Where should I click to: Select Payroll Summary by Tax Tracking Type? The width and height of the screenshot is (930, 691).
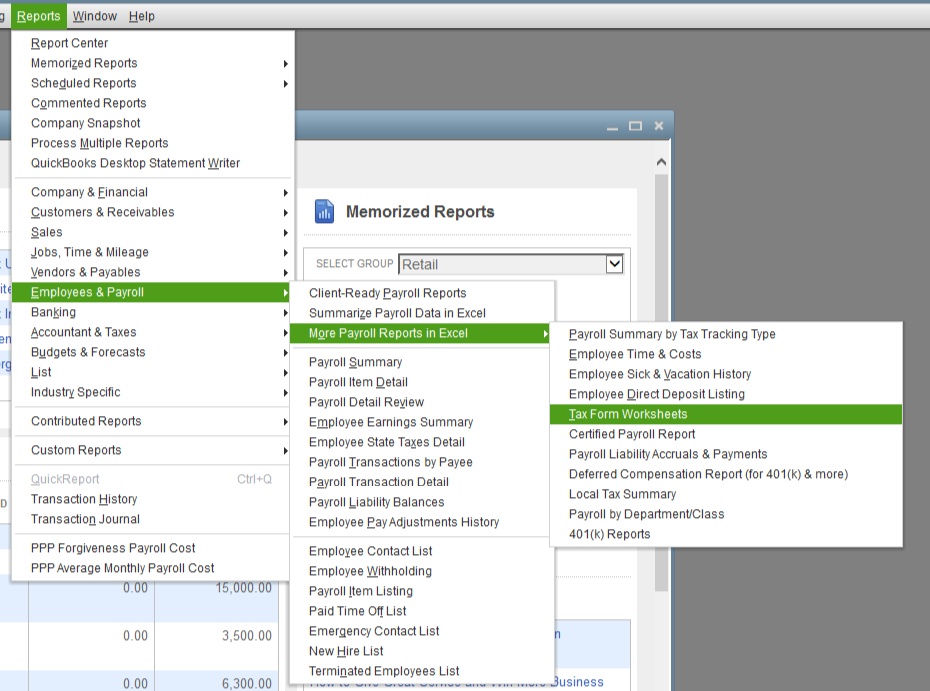click(726, 335)
